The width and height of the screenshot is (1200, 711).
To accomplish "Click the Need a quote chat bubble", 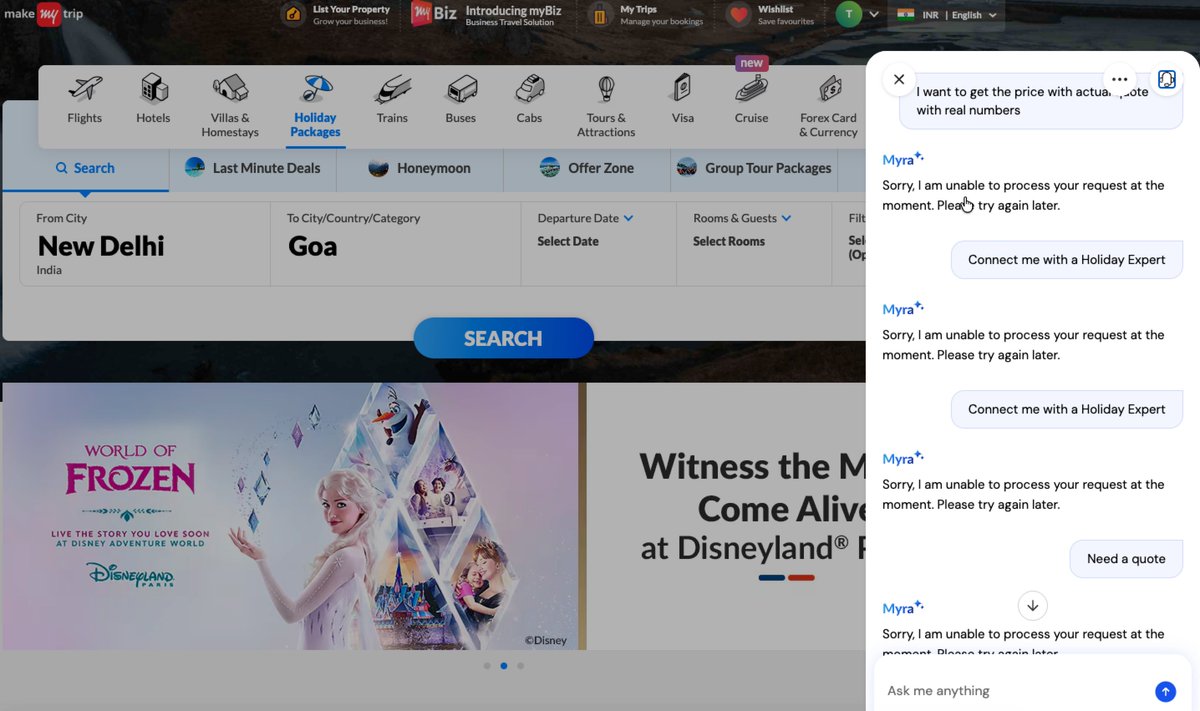I will (1126, 559).
